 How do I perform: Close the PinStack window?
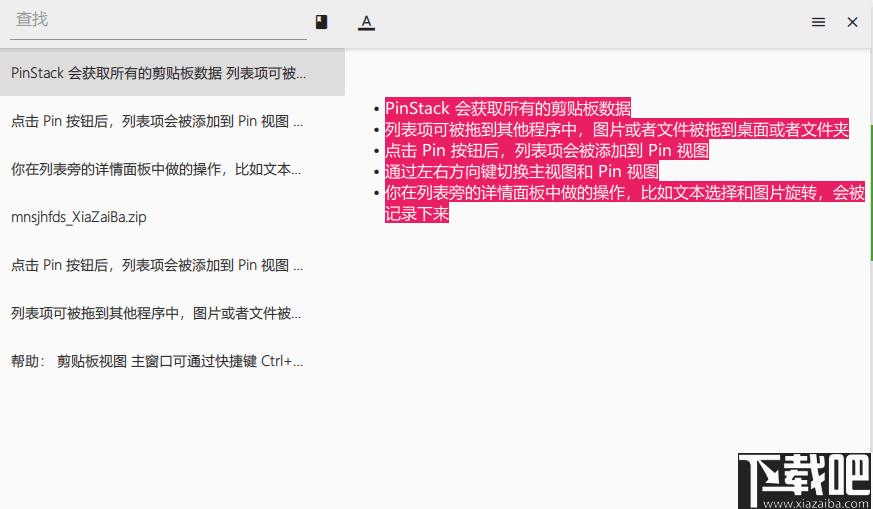tap(852, 22)
